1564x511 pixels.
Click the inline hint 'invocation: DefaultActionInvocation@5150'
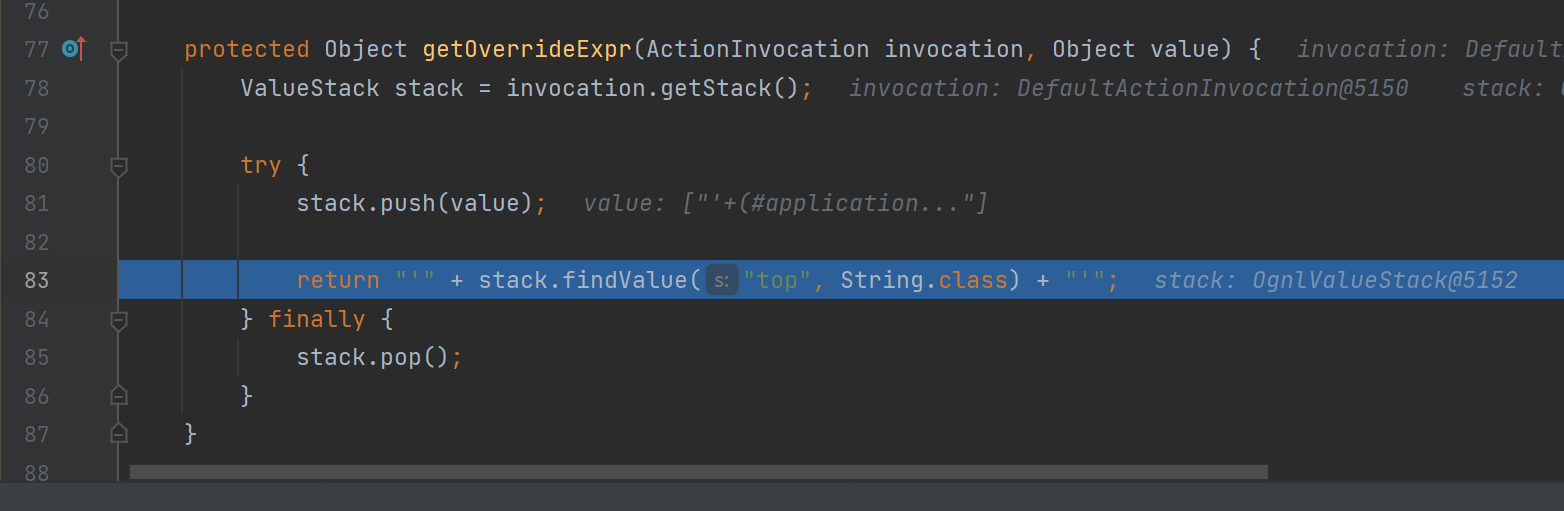click(1128, 88)
